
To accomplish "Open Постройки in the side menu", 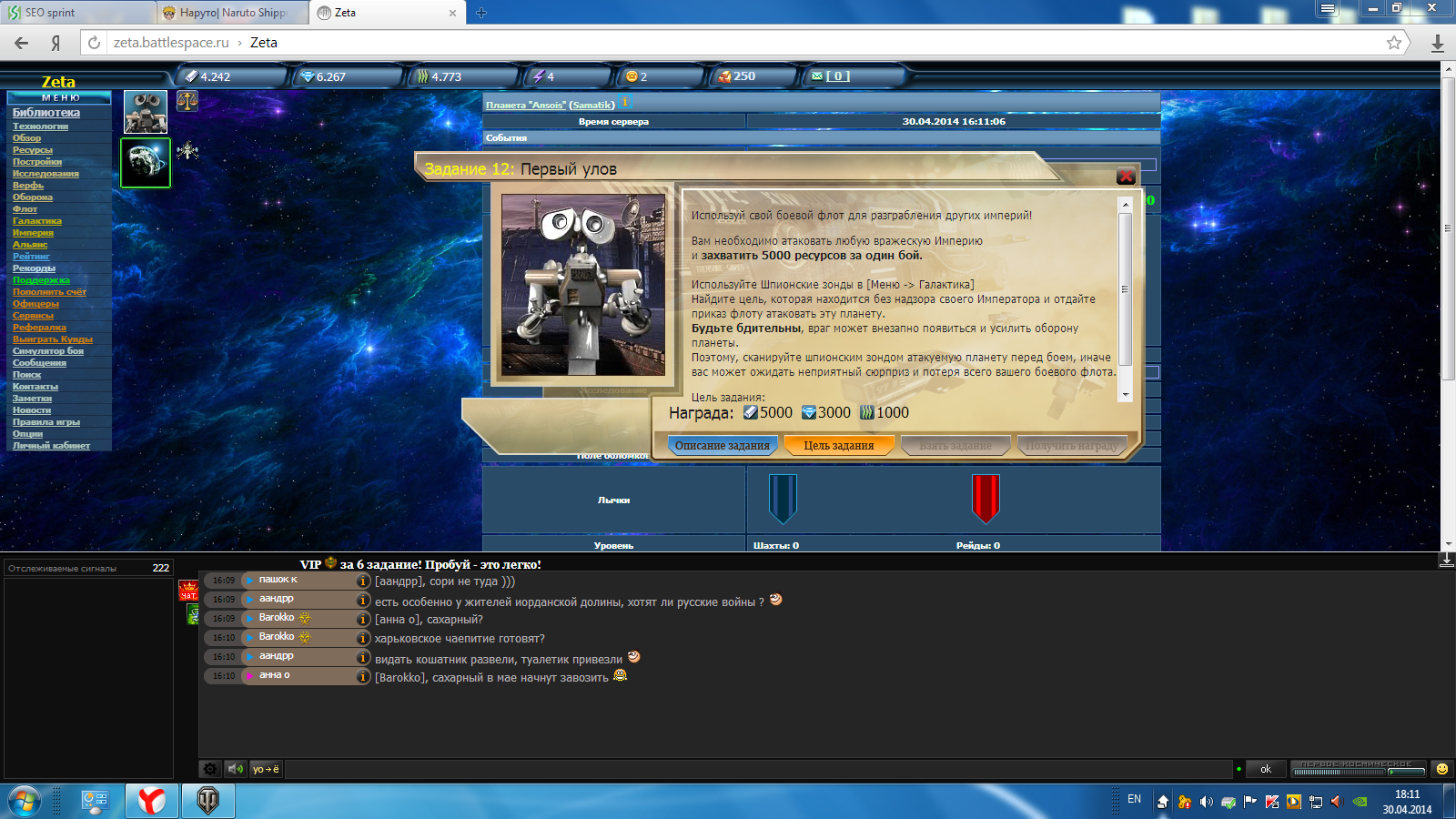I will (x=37, y=162).
